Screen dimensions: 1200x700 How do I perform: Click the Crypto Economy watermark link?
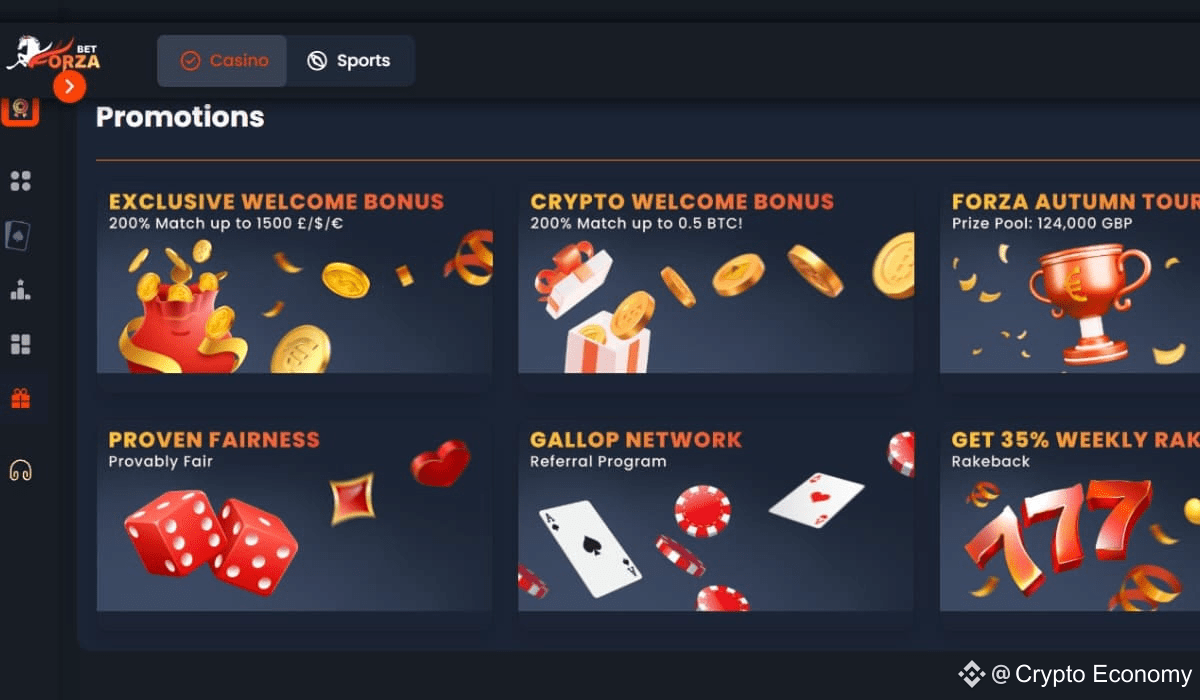coord(1075,675)
